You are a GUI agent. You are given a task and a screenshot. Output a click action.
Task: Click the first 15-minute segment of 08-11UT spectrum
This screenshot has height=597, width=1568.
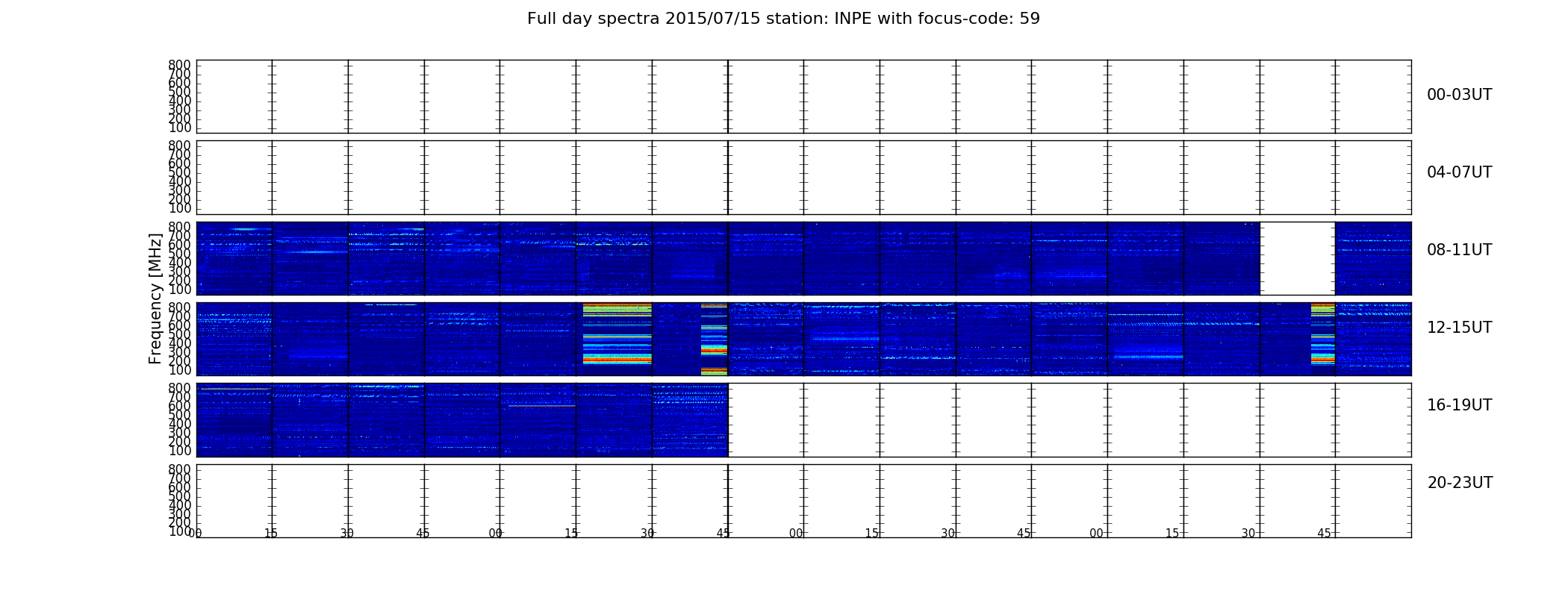tap(234, 258)
